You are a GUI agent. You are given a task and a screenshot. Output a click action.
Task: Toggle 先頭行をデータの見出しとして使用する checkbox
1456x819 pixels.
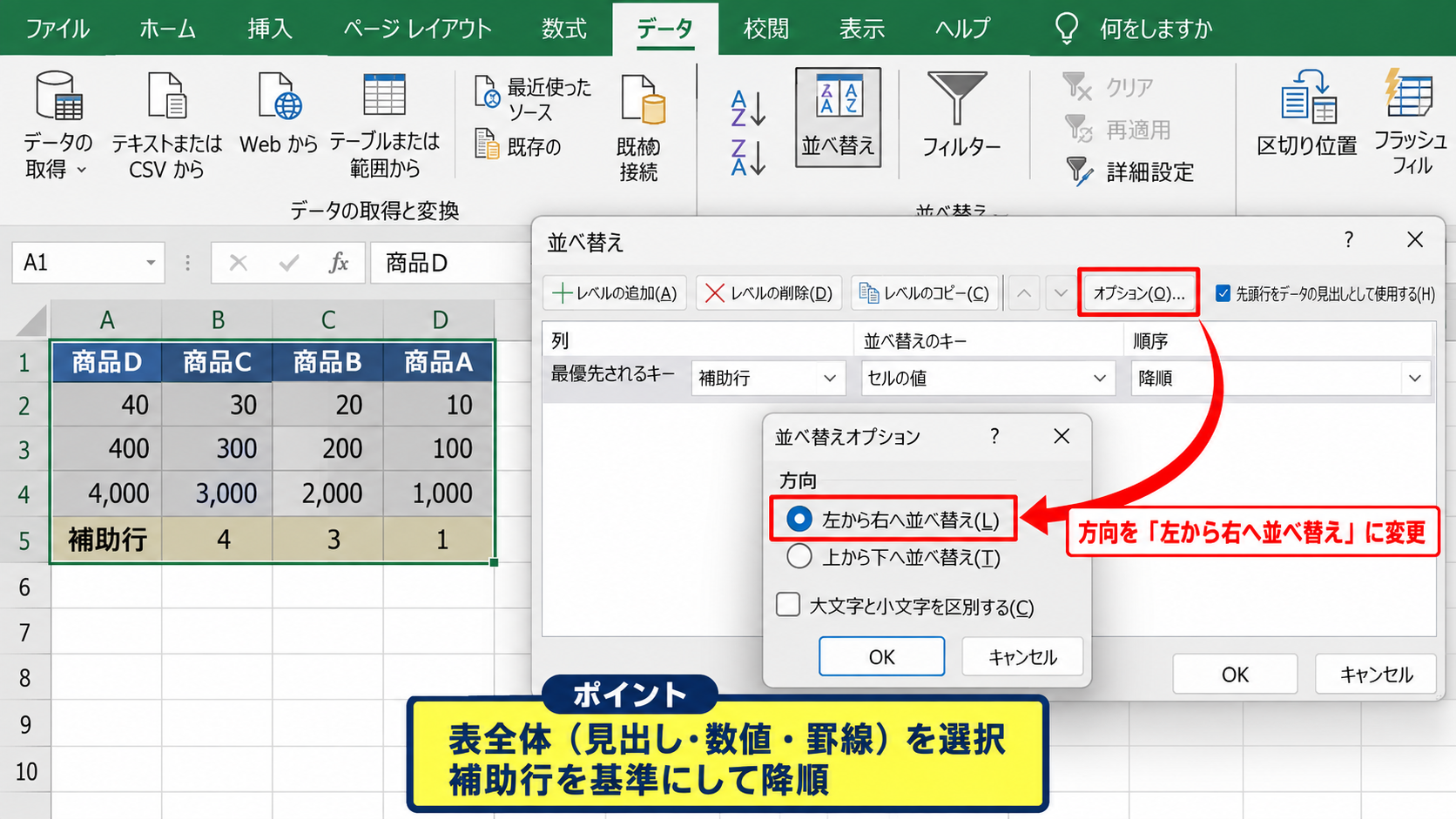1223,293
